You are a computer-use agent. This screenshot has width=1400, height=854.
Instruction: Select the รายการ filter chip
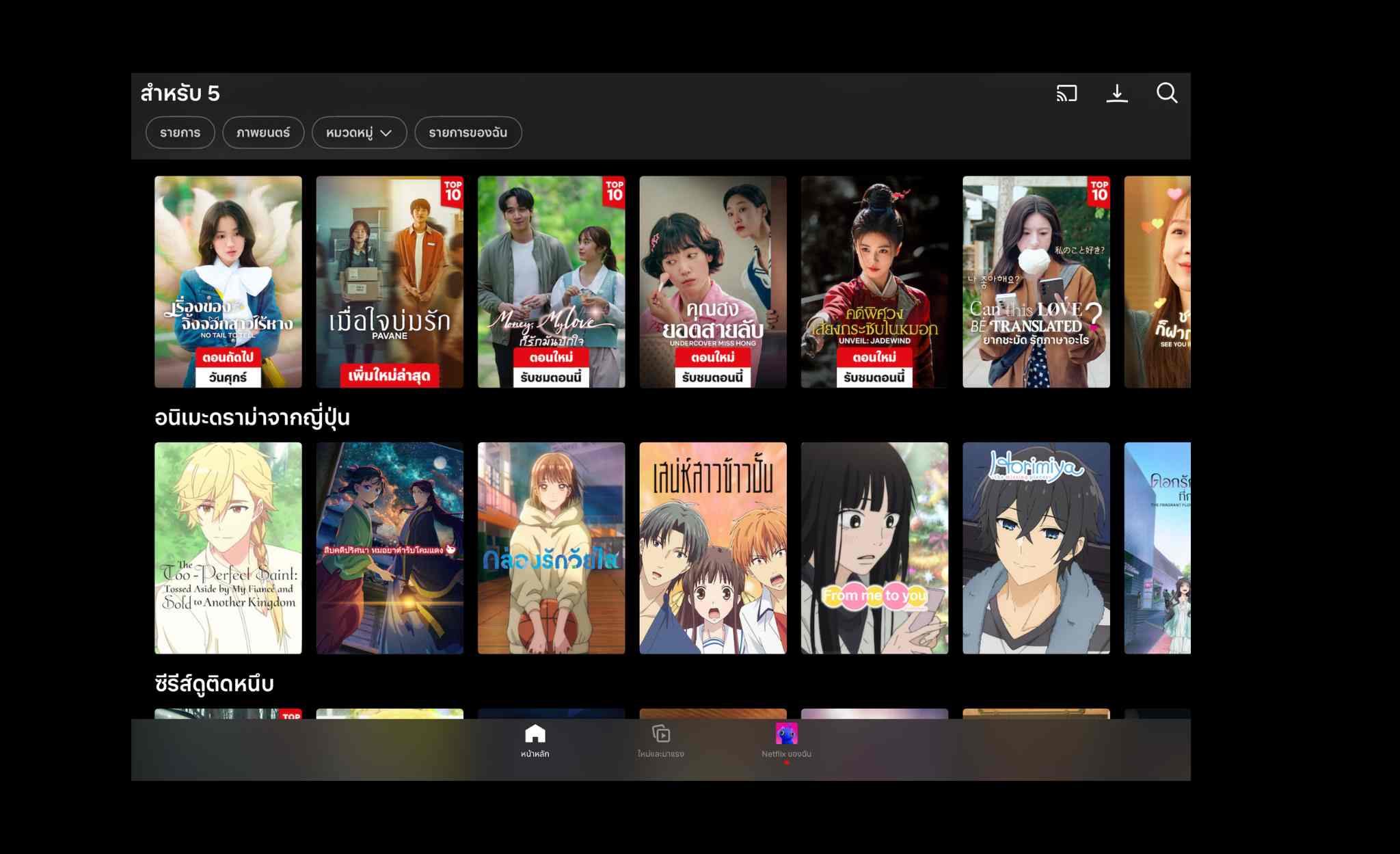(x=180, y=133)
